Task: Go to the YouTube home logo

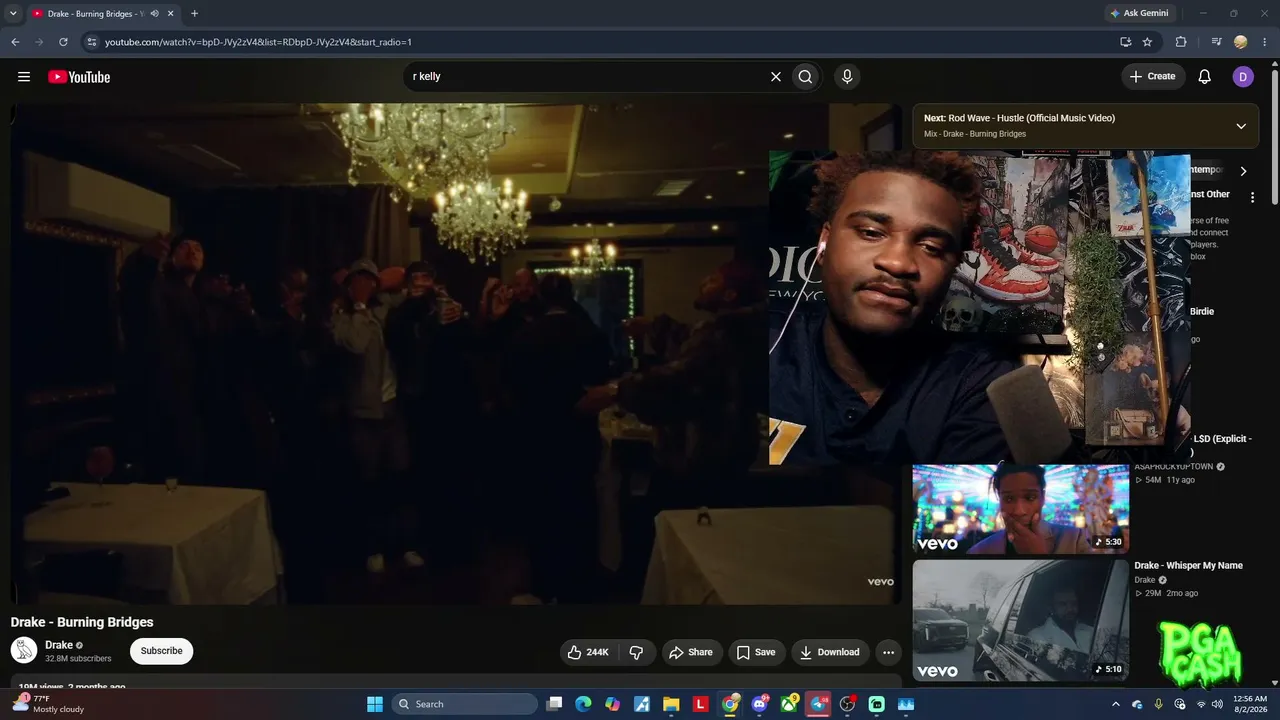Action: click(x=79, y=77)
